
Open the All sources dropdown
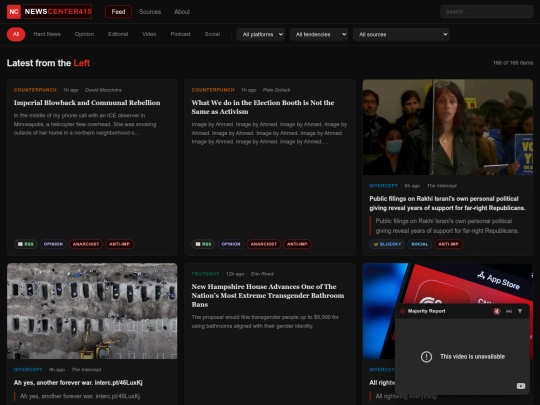point(401,34)
